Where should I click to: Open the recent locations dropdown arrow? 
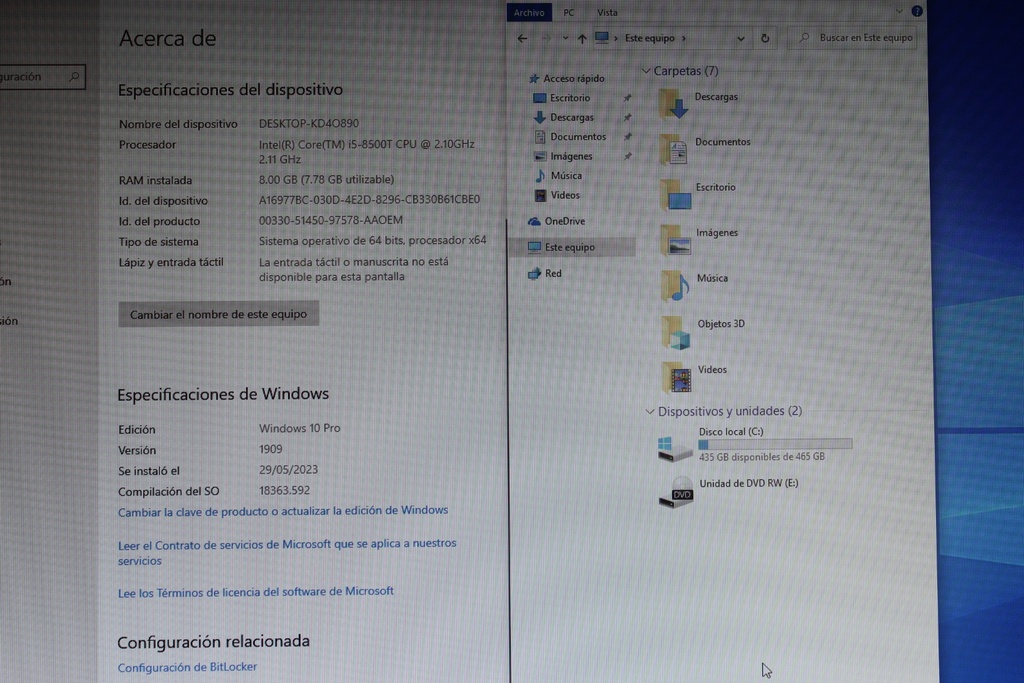coord(566,39)
